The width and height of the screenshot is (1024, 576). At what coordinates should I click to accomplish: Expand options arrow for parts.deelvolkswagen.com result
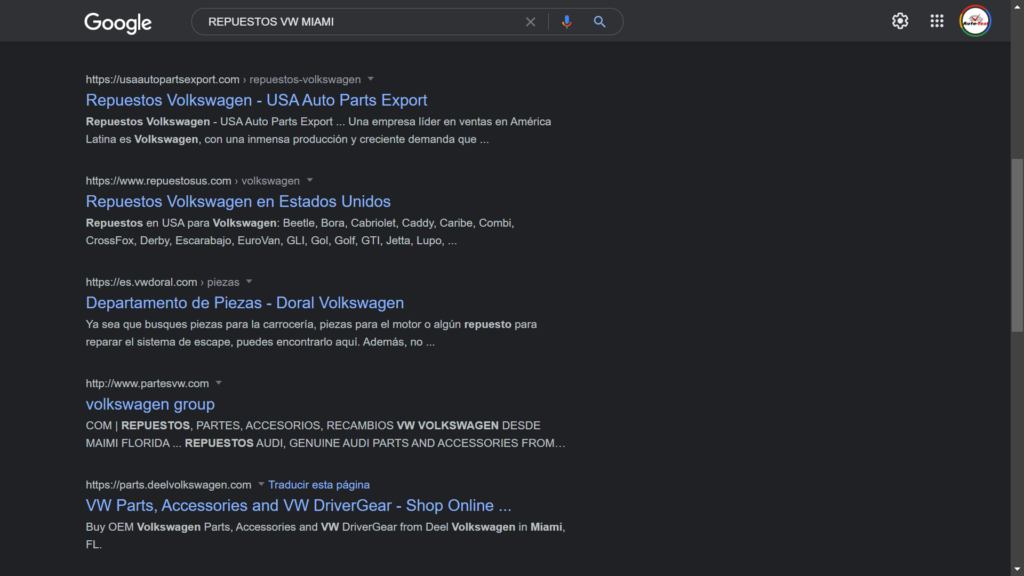pos(261,485)
